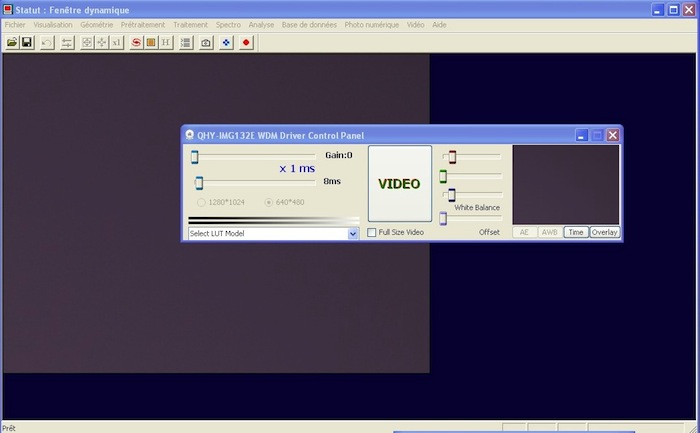Screen dimensions: 700x433
Task: Click the Overlay button
Action: (x=604, y=232)
